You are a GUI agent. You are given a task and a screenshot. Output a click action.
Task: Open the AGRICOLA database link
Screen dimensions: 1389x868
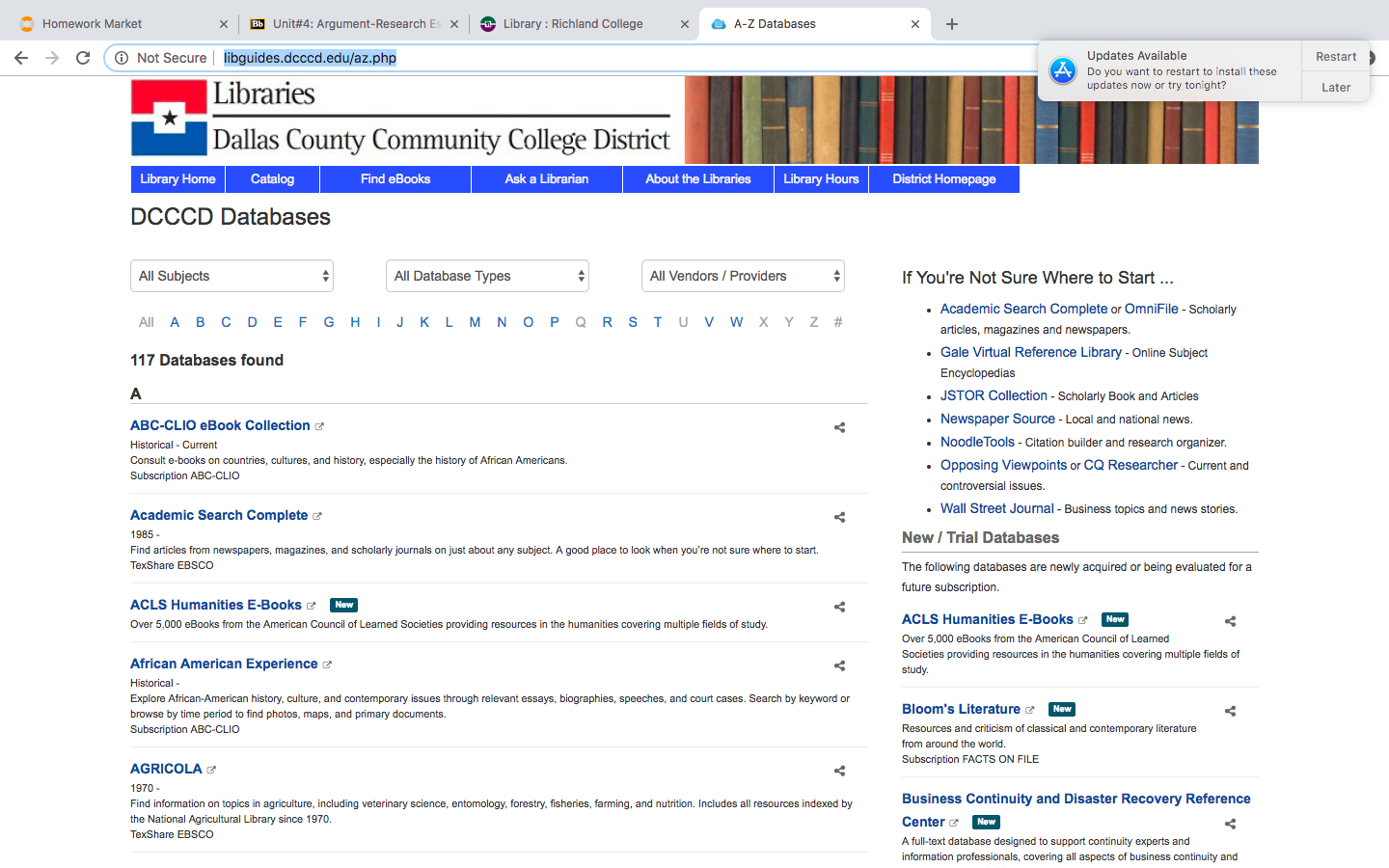click(166, 769)
